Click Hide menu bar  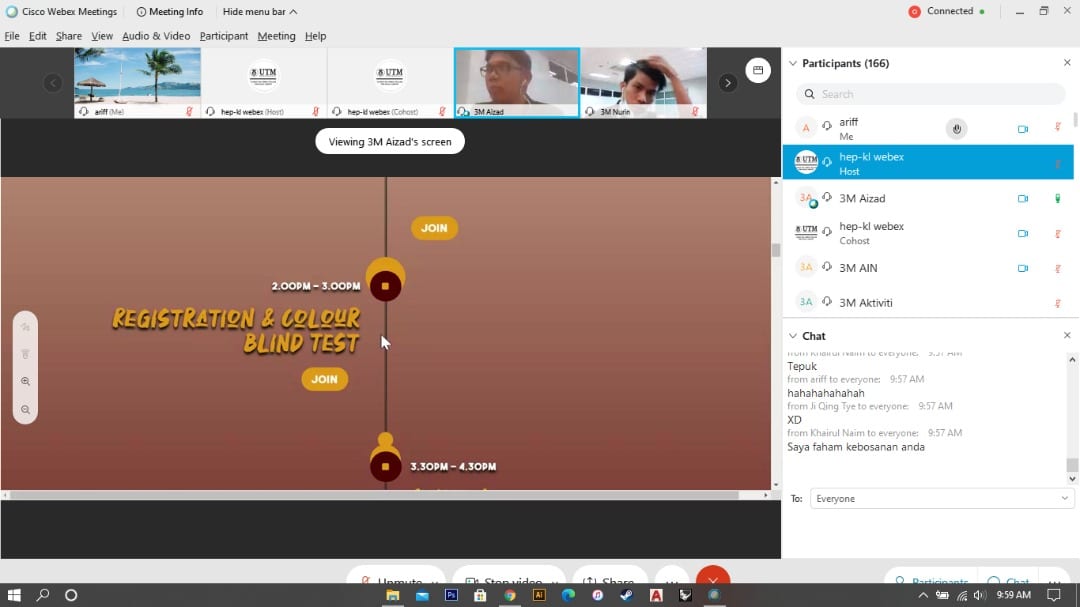click(x=259, y=12)
